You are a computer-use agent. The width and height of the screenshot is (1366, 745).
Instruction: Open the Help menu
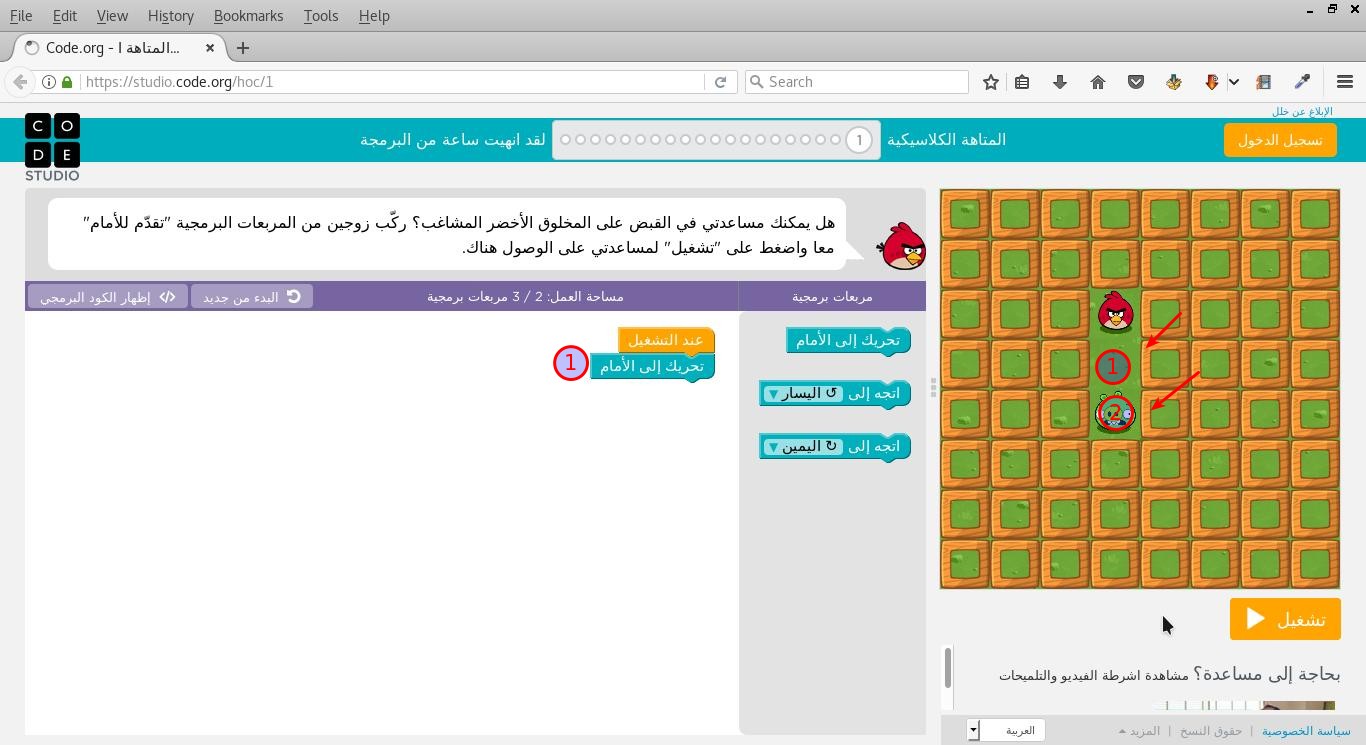click(374, 16)
